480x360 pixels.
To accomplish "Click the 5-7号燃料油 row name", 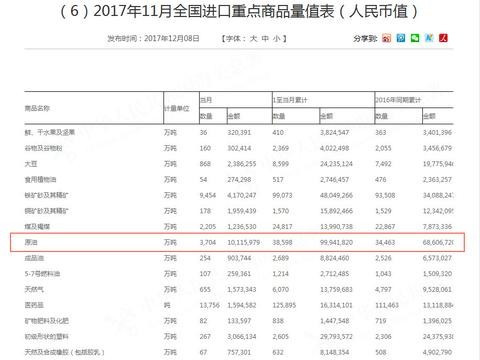I will tap(42, 274).
